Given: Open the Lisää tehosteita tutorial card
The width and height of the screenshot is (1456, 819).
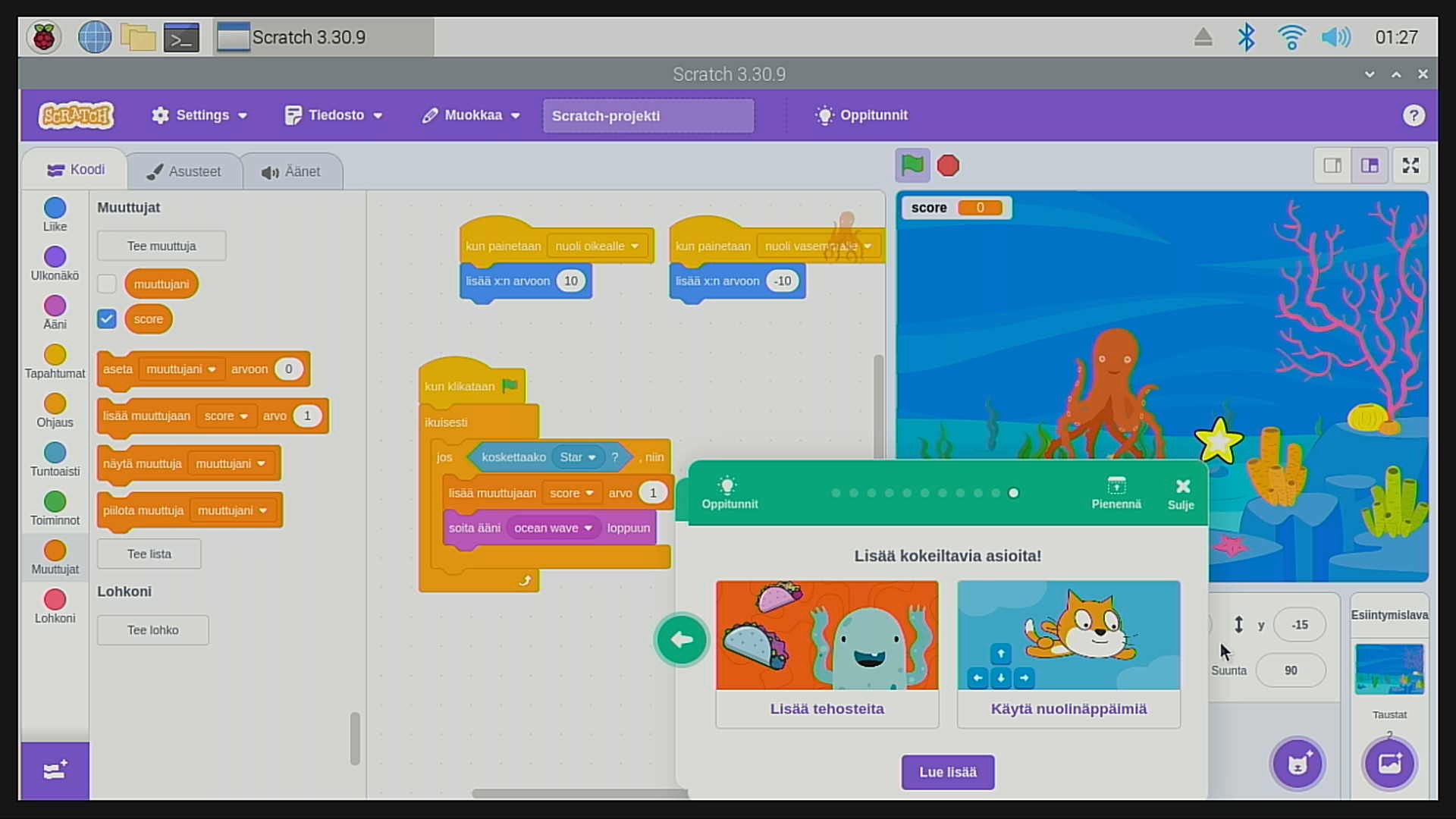Looking at the screenshot, I should click(827, 654).
